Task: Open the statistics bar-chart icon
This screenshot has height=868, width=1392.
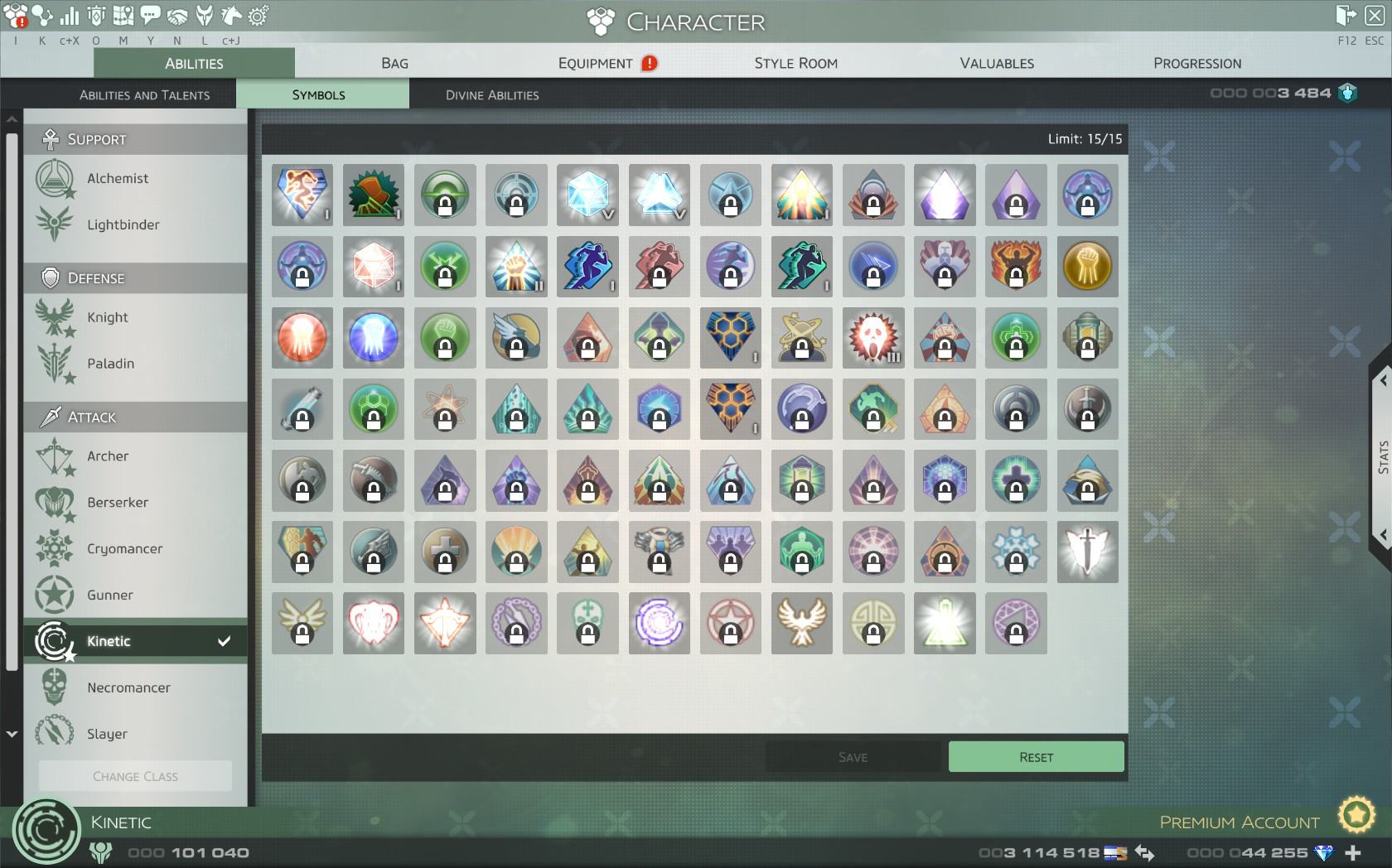Action: 70,15
